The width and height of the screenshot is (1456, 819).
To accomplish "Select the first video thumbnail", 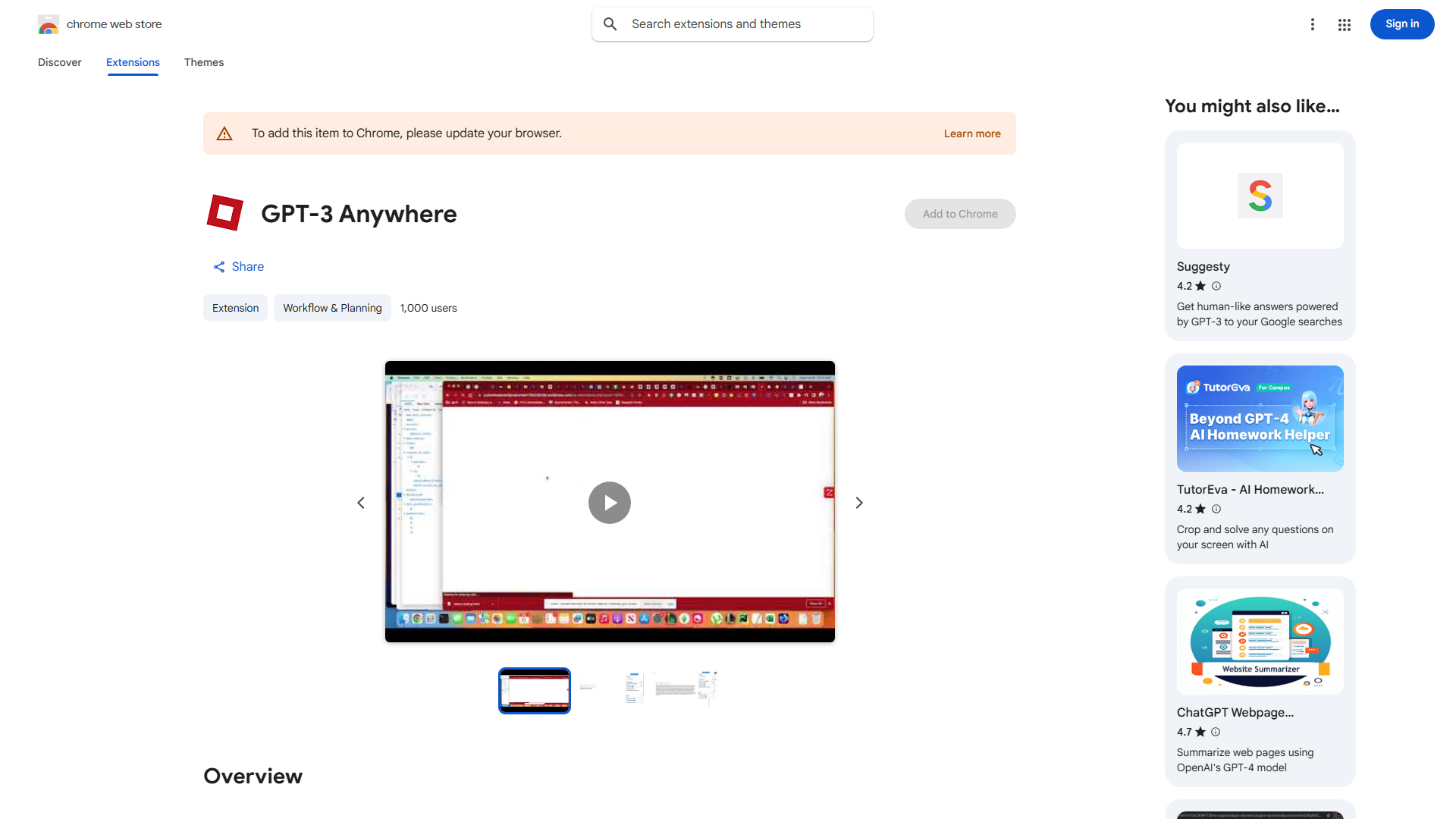I will [534, 690].
